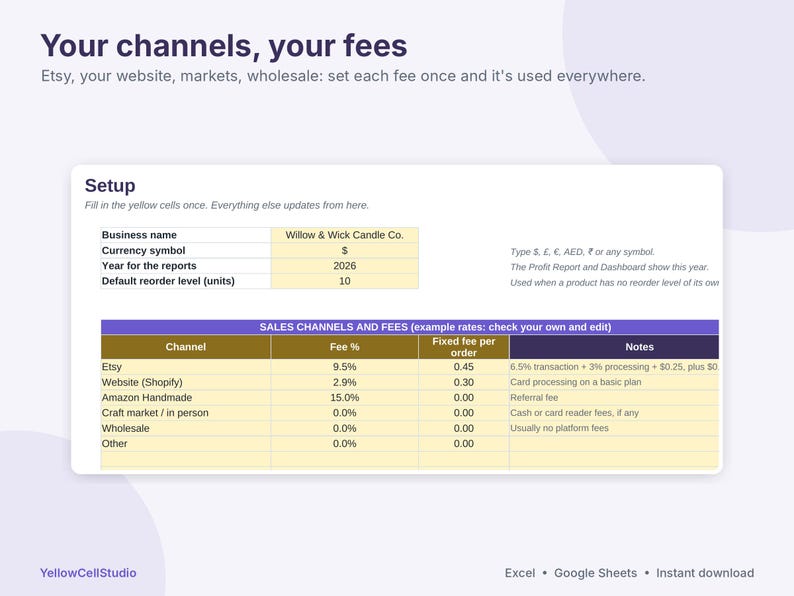The height and width of the screenshot is (596, 794).
Task: Click Etsy note '6.5% transaction + 3% processing'
Action: (614, 367)
